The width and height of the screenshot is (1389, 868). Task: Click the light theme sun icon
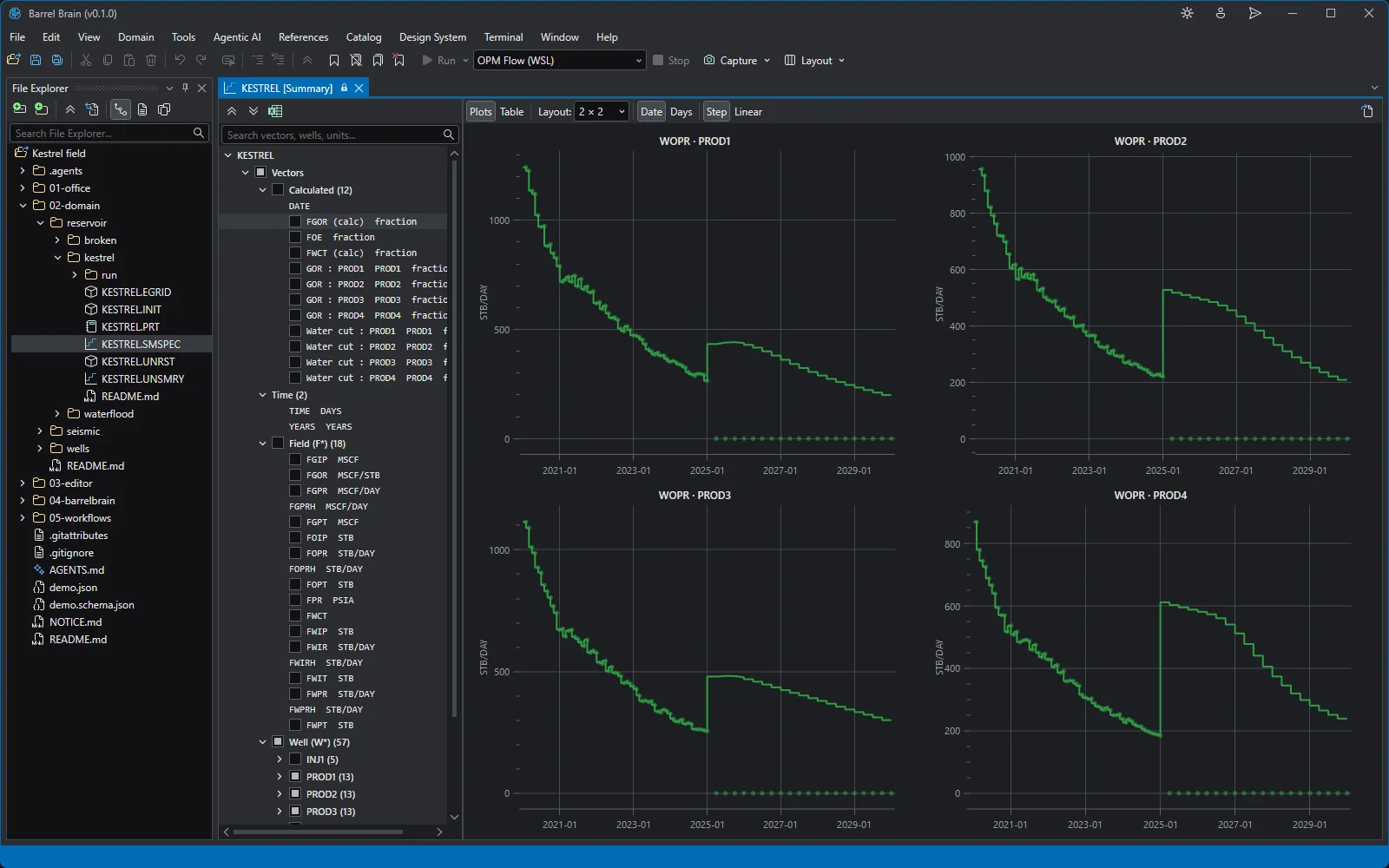click(x=1187, y=13)
